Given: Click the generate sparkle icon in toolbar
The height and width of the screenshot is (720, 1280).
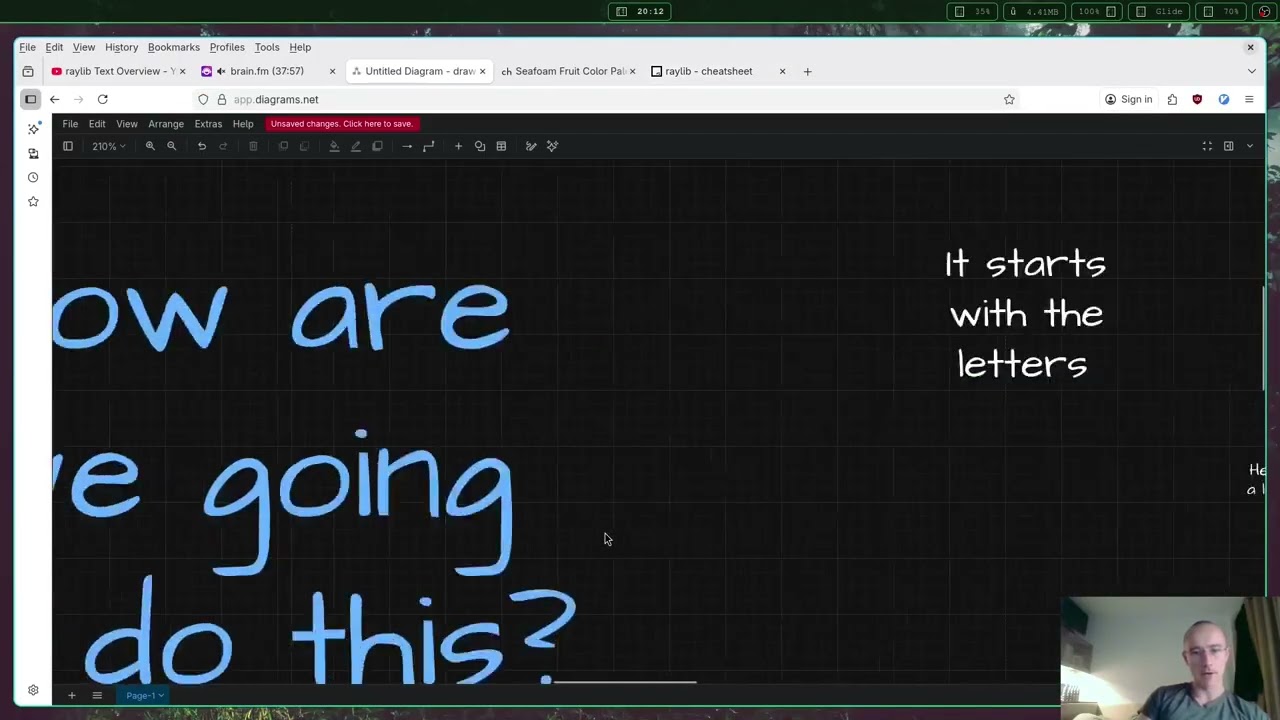Looking at the screenshot, I should pyautogui.click(x=552, y=146).
